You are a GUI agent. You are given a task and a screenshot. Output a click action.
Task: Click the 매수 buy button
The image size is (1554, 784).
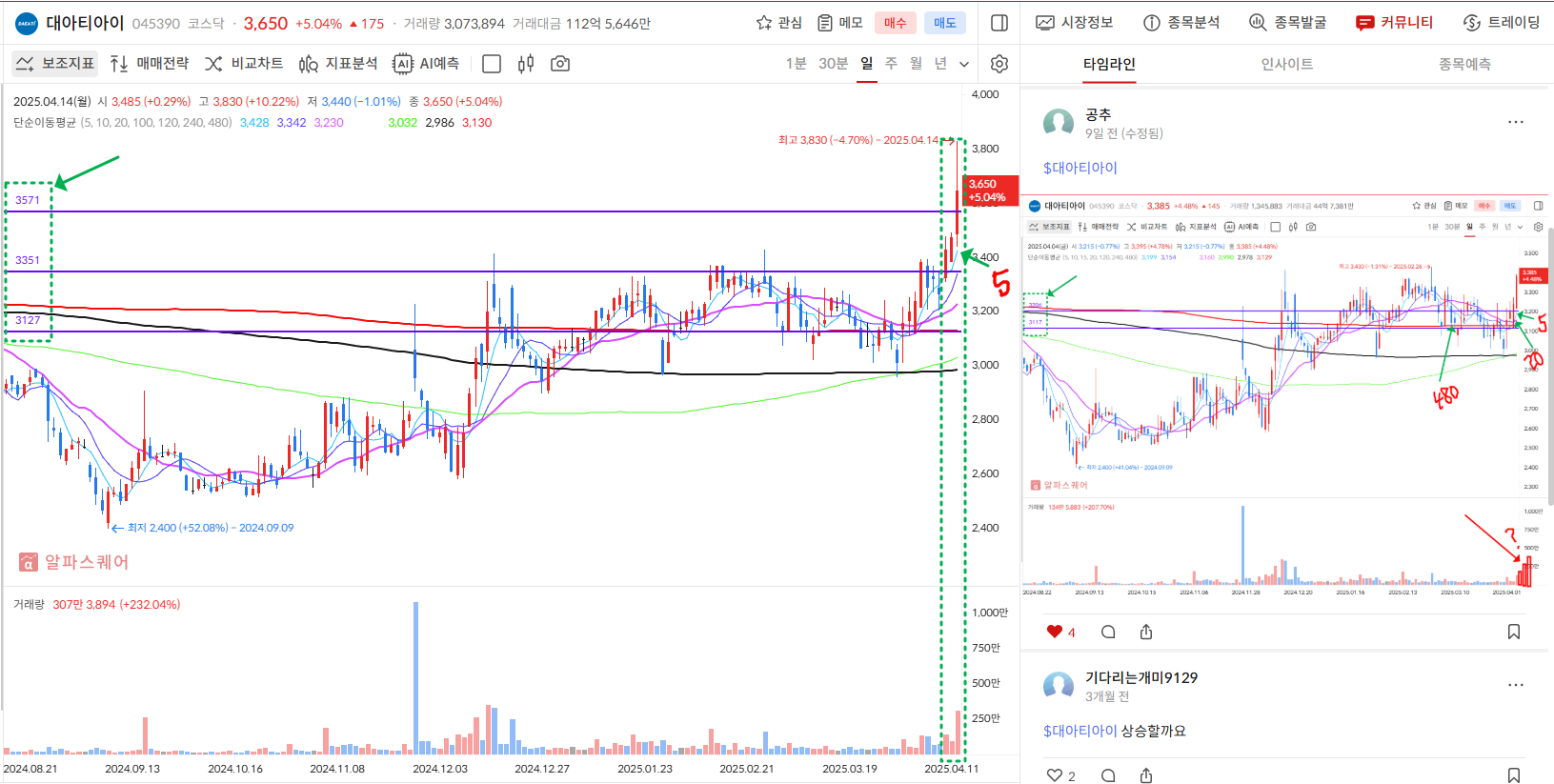895,23
